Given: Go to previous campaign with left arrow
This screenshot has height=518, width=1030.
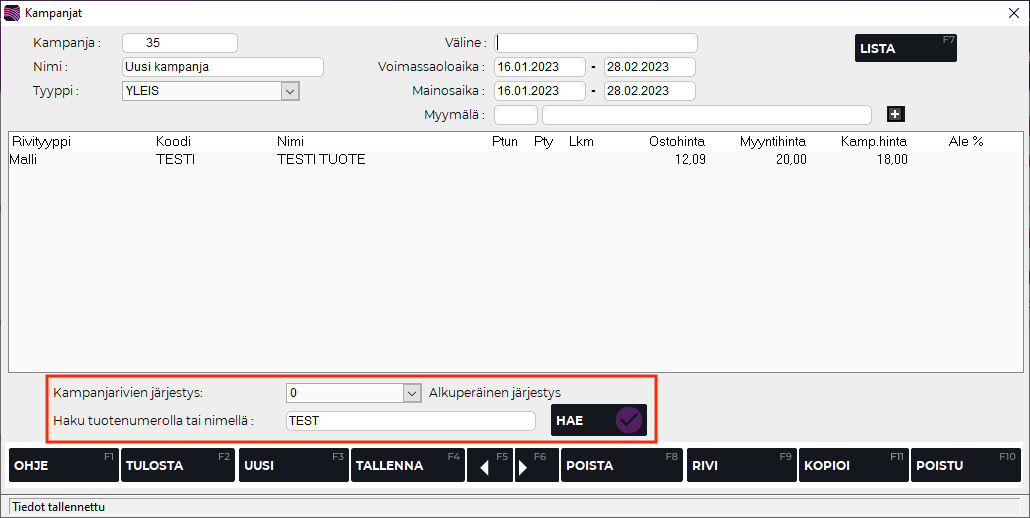Looking at the screenshot, I should coord(489,465).
